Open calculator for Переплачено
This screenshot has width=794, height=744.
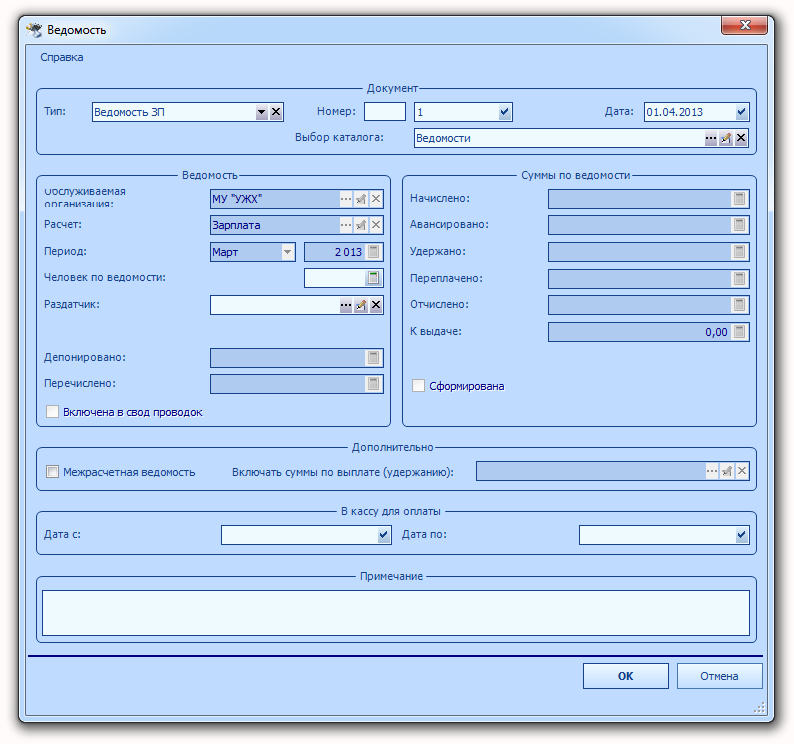click(x=740, y=279)
